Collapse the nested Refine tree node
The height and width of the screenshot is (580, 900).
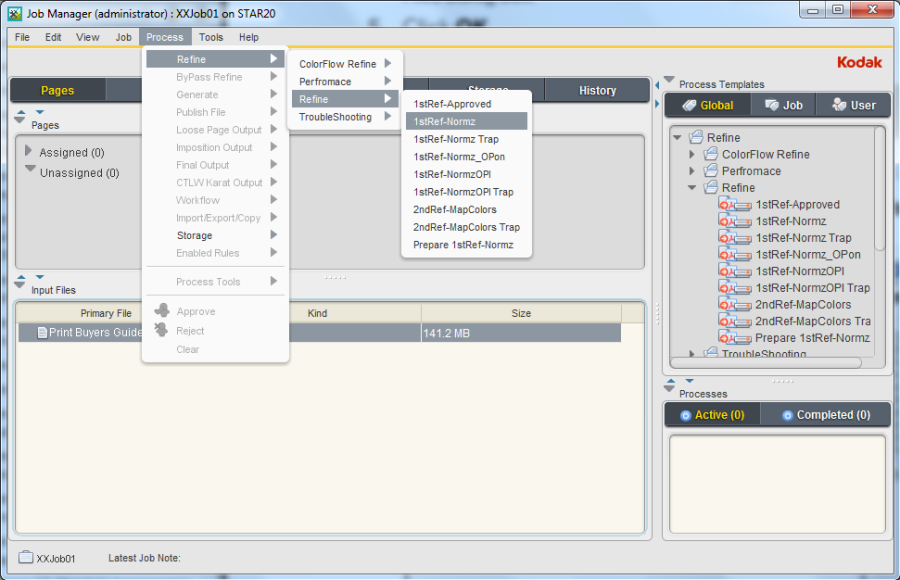692,188
